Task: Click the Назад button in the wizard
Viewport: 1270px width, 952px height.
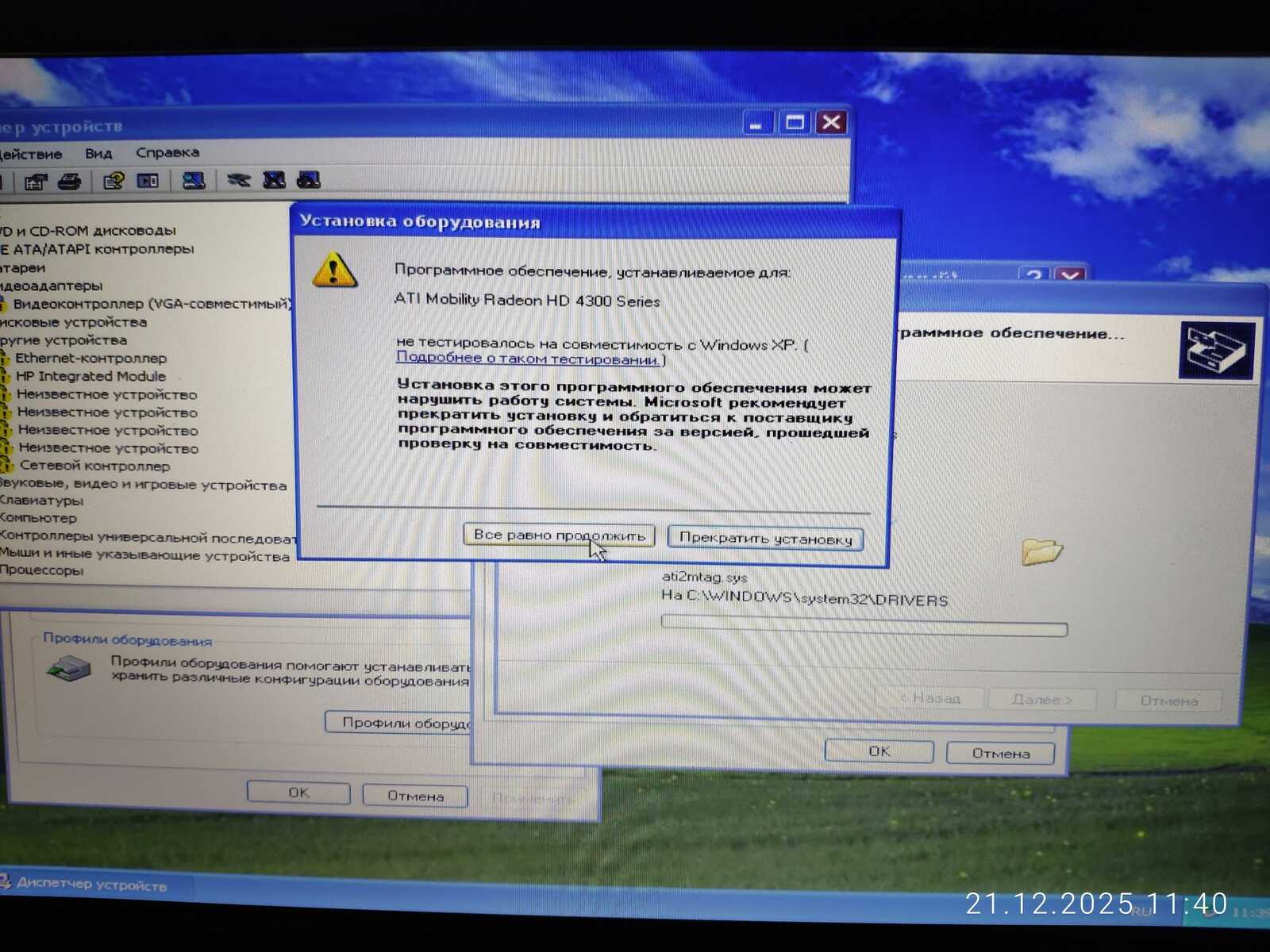Action: (x=929, y=698)
